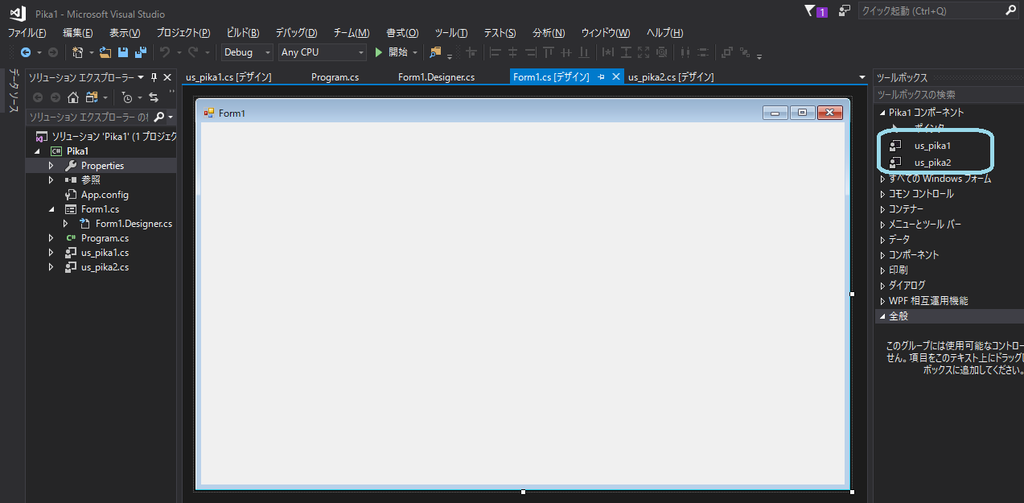Screen dimensions: 1024x503
Task: Open the デバッグ(D) menu
Action: pyautogui.click(x=296, y=33)
